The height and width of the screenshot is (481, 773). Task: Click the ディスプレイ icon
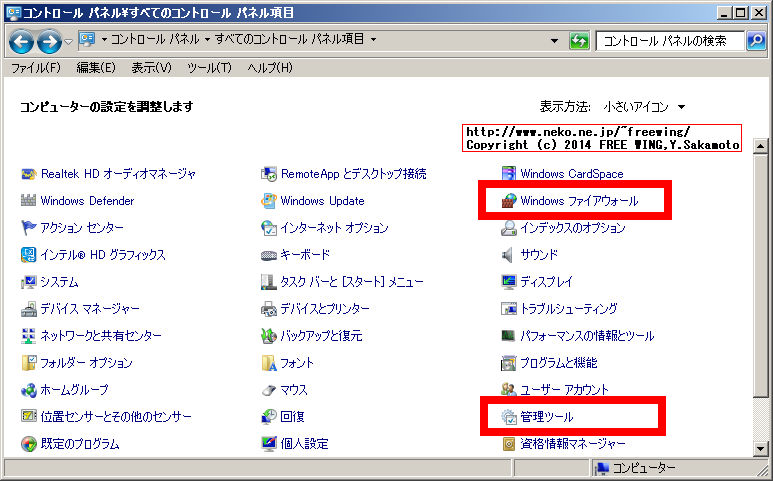pyautogui.click(x=508, y=282)
